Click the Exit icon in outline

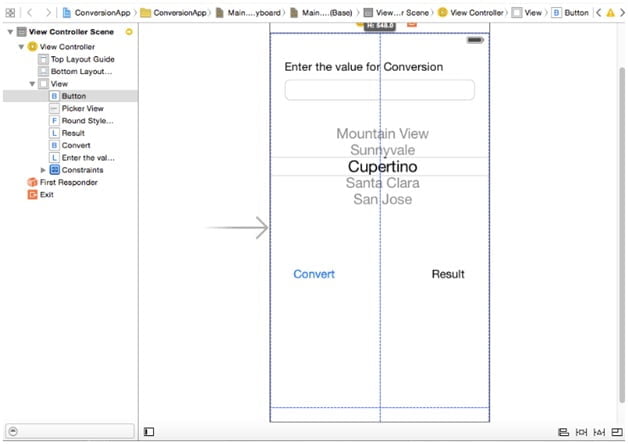(x=32, y=195)
